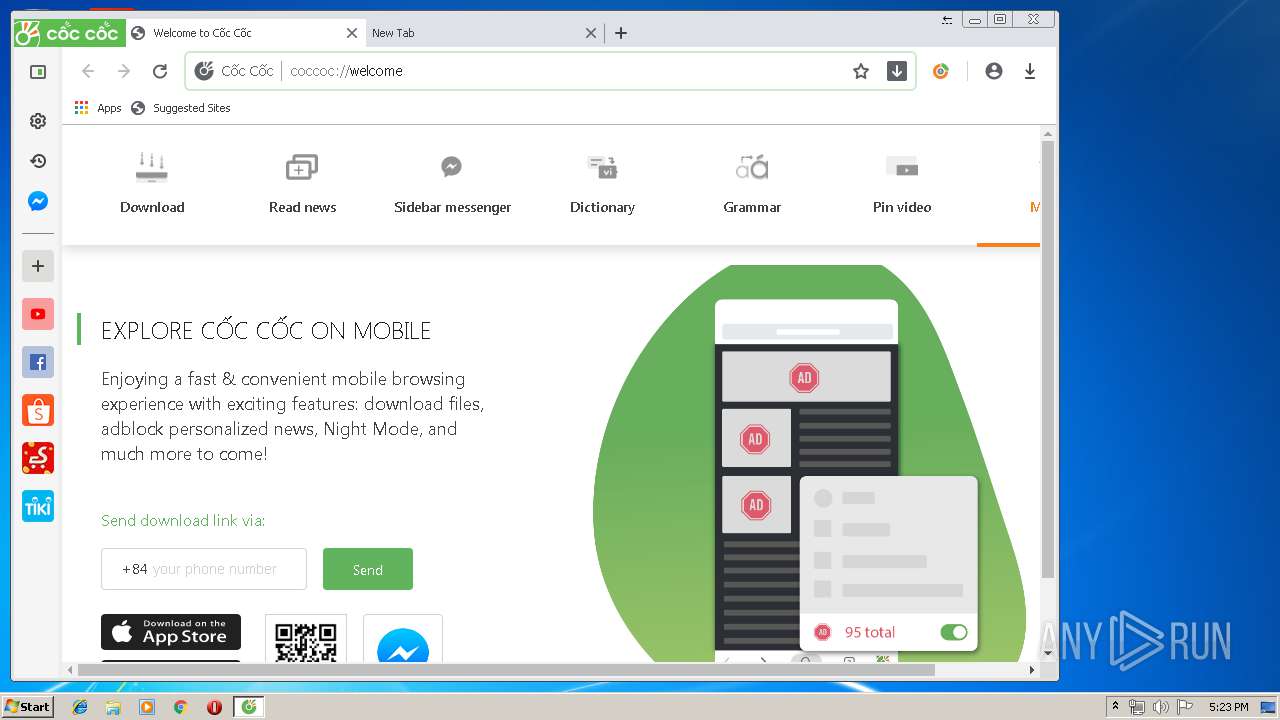Open Facebook sidebar shortcut
The height and width of the screenshot is (720, 1280).
pos(38,362)
